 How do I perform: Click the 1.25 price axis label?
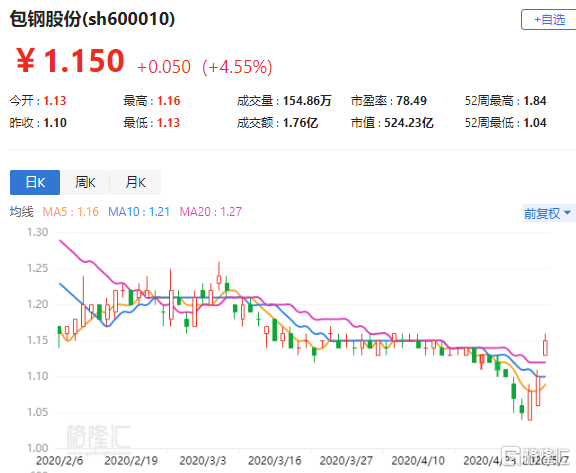(37, 268)
